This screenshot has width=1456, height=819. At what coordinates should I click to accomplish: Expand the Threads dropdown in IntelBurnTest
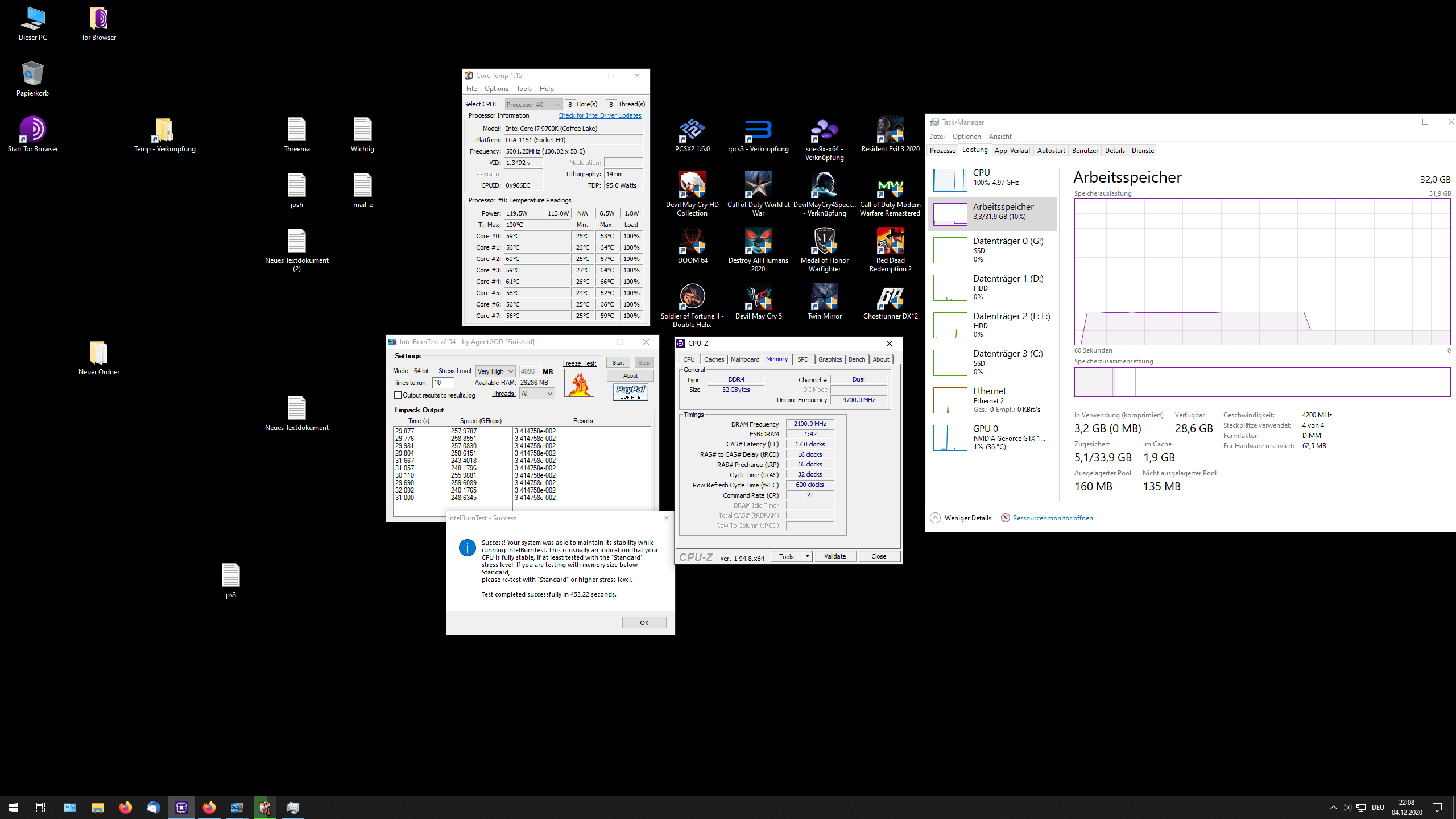[537, 394]
